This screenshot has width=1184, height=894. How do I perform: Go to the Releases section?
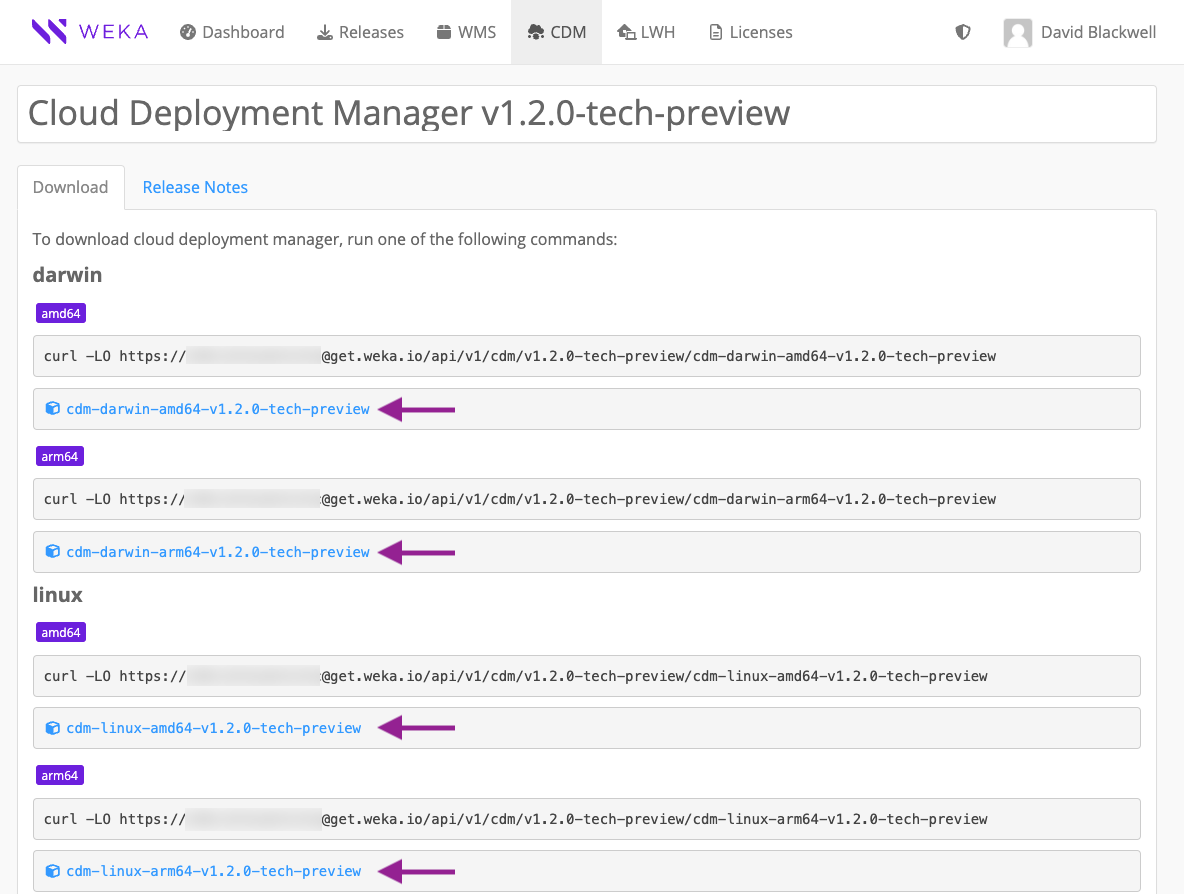360,32
